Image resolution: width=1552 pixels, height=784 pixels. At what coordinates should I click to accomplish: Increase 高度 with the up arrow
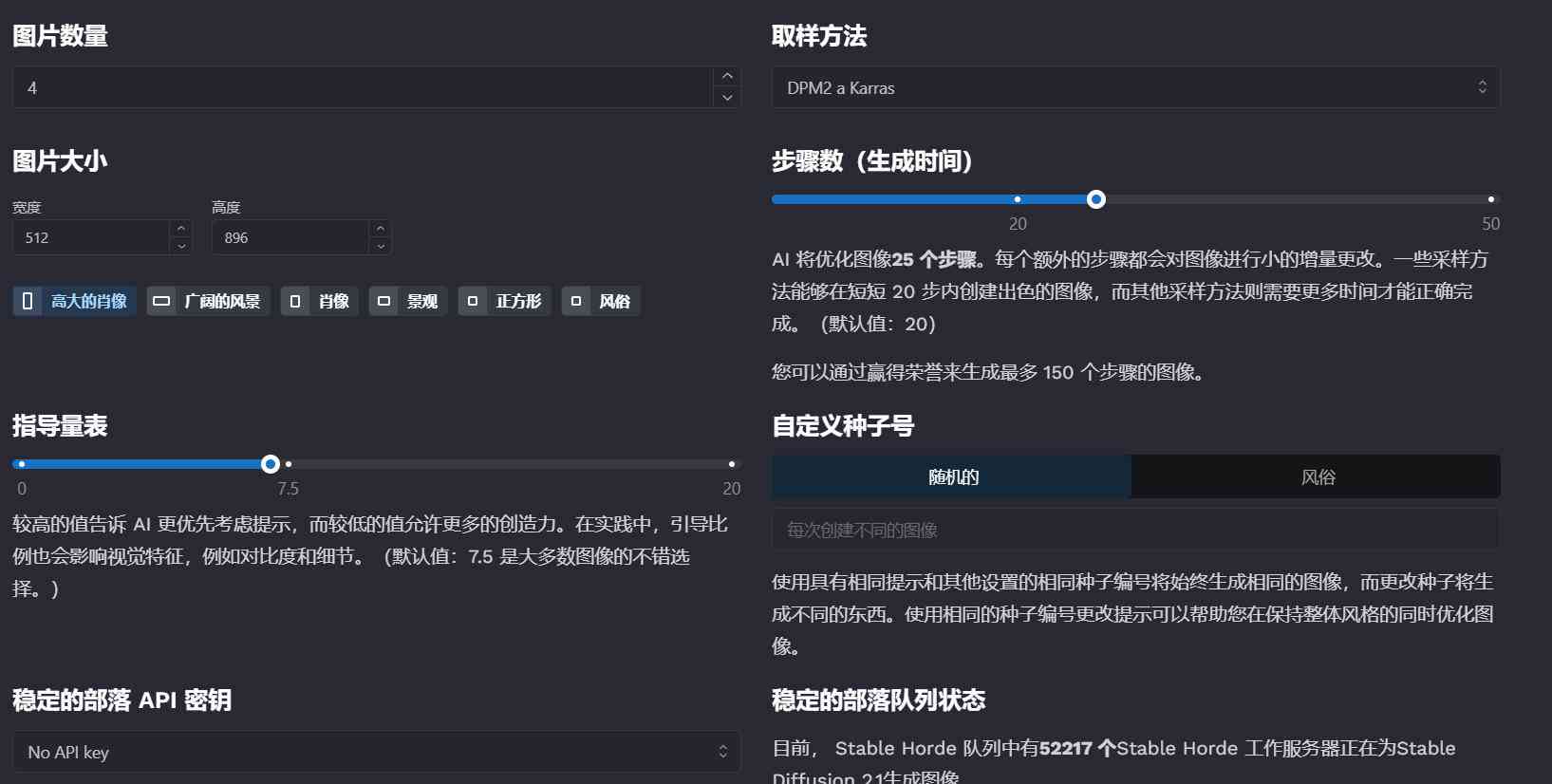tap(381, 228)
